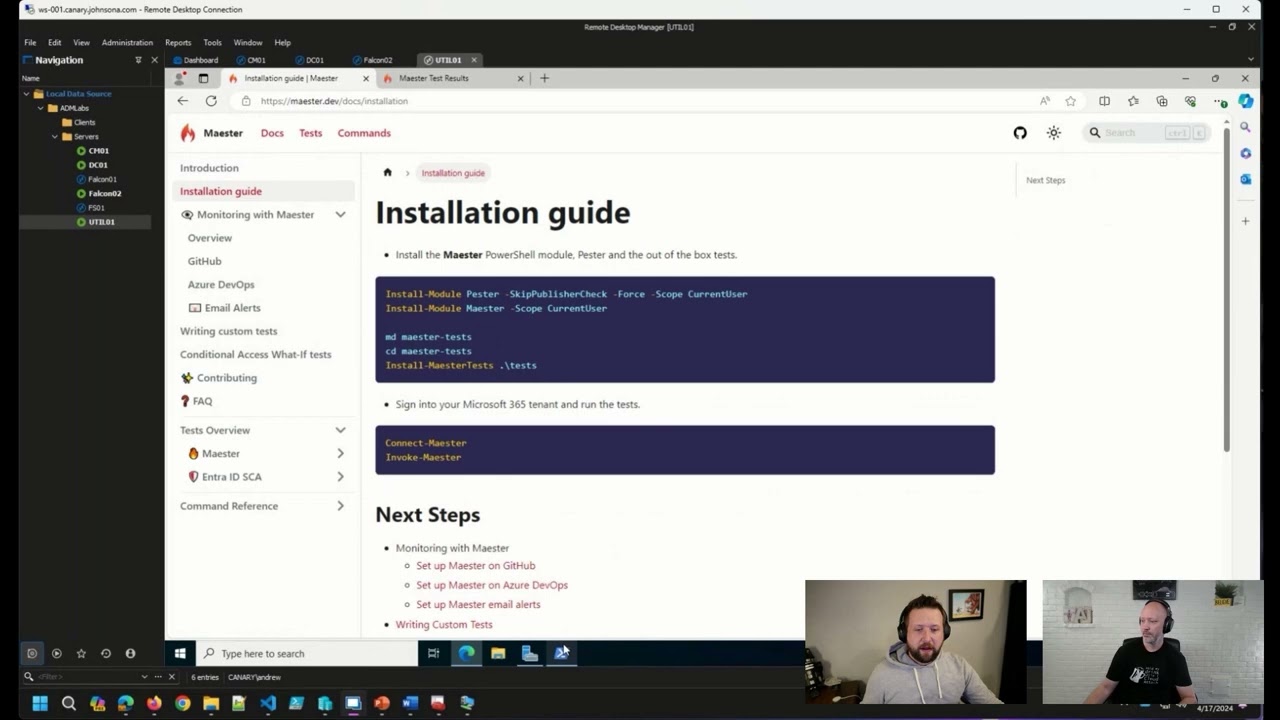Screen dimensions: 1280x720
Task: Open Firefox from the host taskbar
Action: 154,703
